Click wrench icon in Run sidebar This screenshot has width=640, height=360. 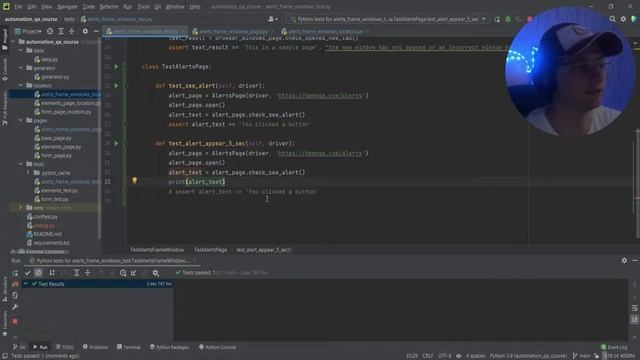point(15,307)
